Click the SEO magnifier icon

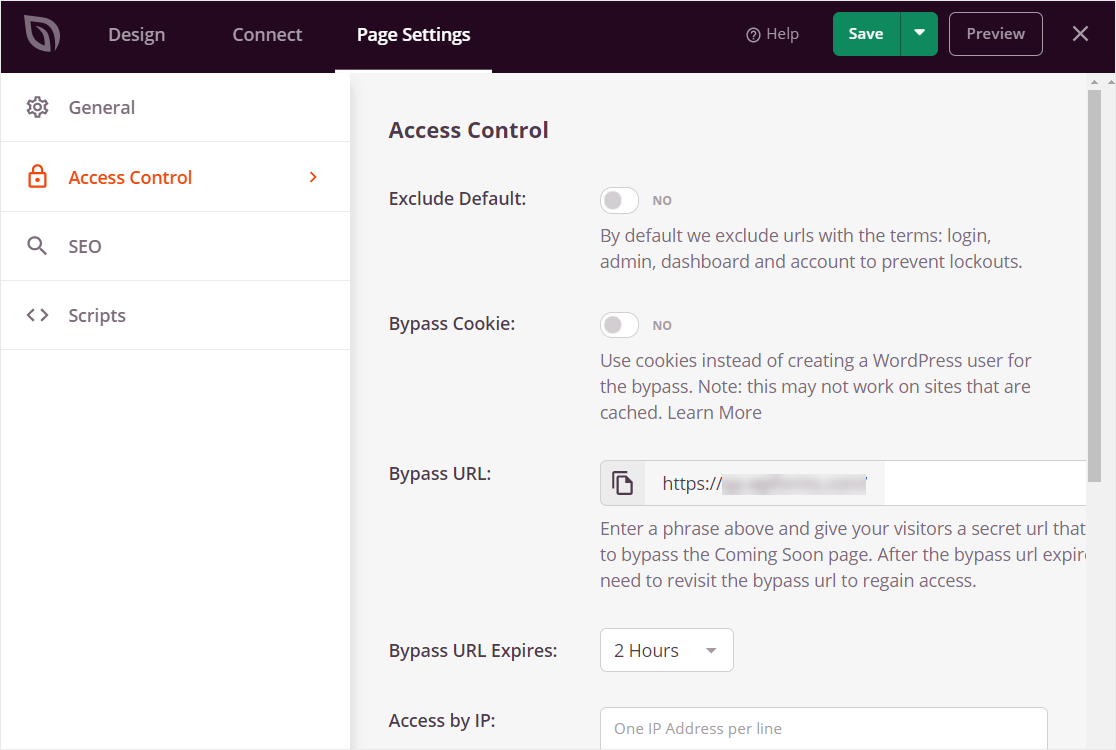pos(37,246)
